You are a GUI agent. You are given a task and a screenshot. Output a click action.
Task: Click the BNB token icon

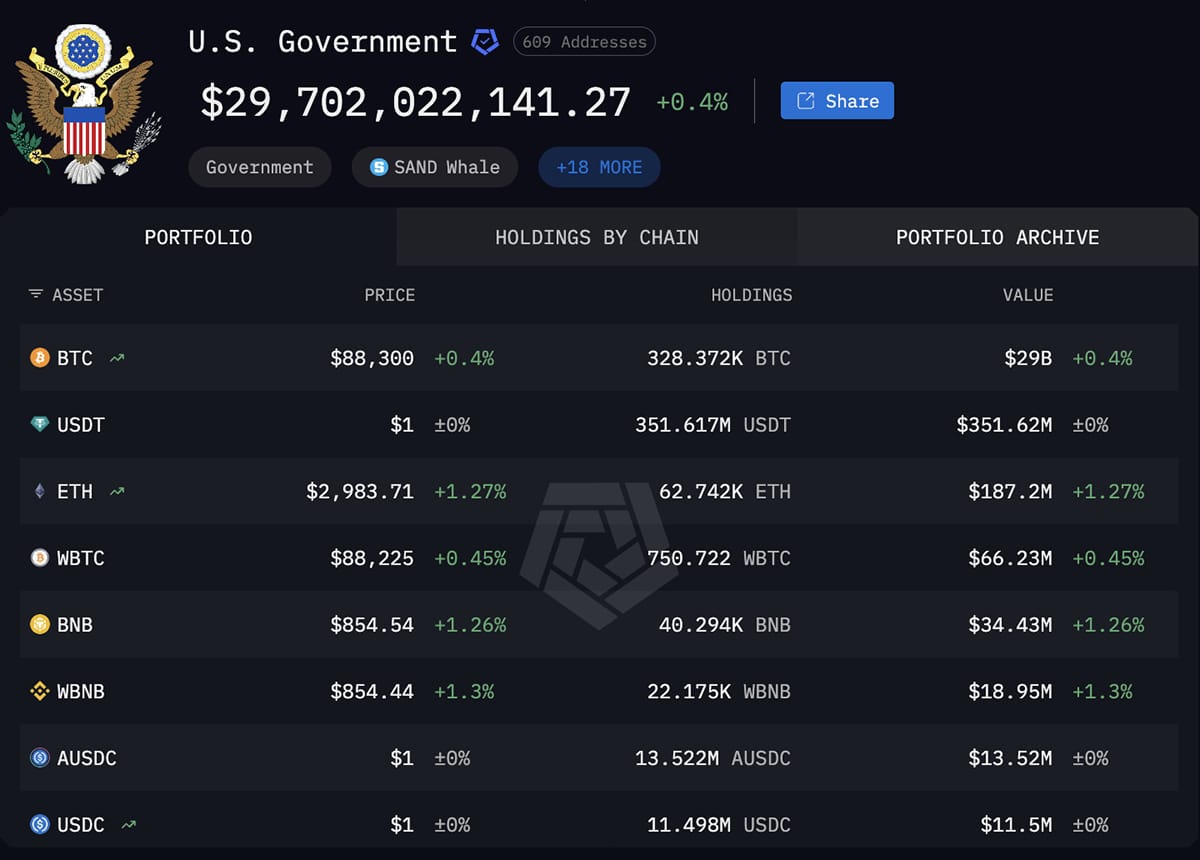pyautogui.click(x=40, y=624)
